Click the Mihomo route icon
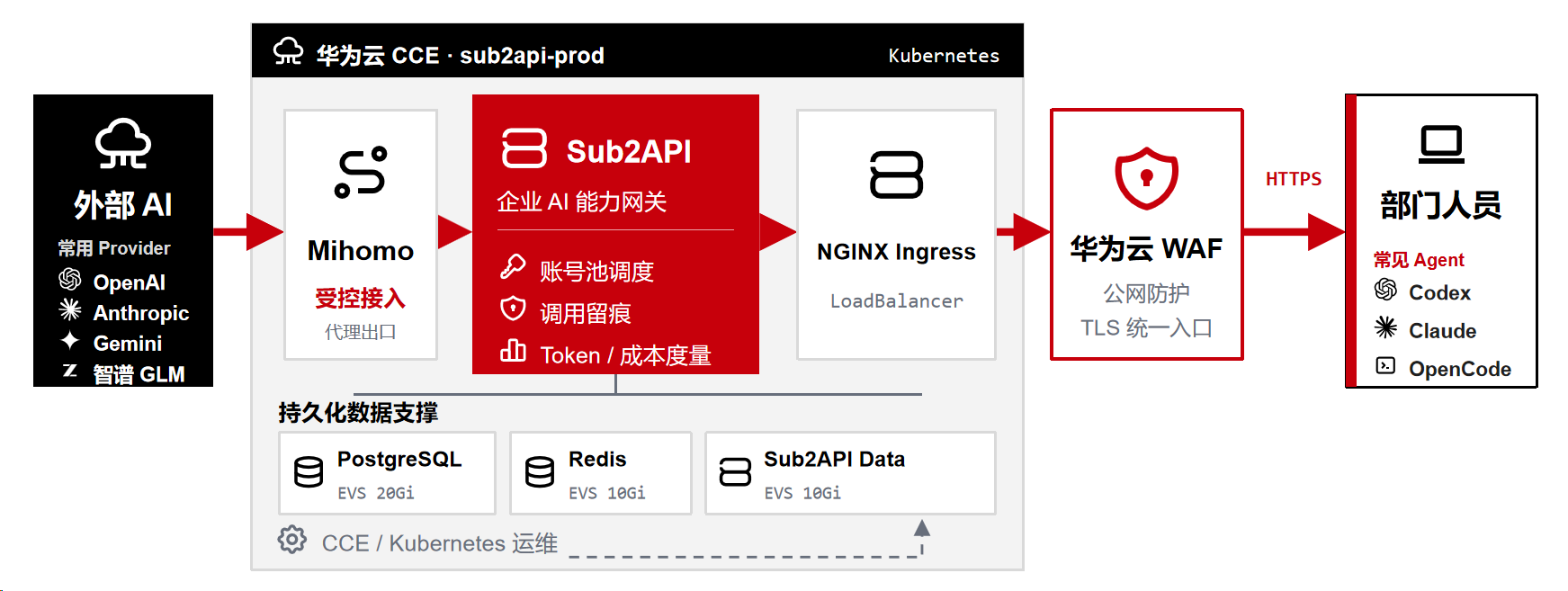This screenshot has width=1568, height=591. 361,172
